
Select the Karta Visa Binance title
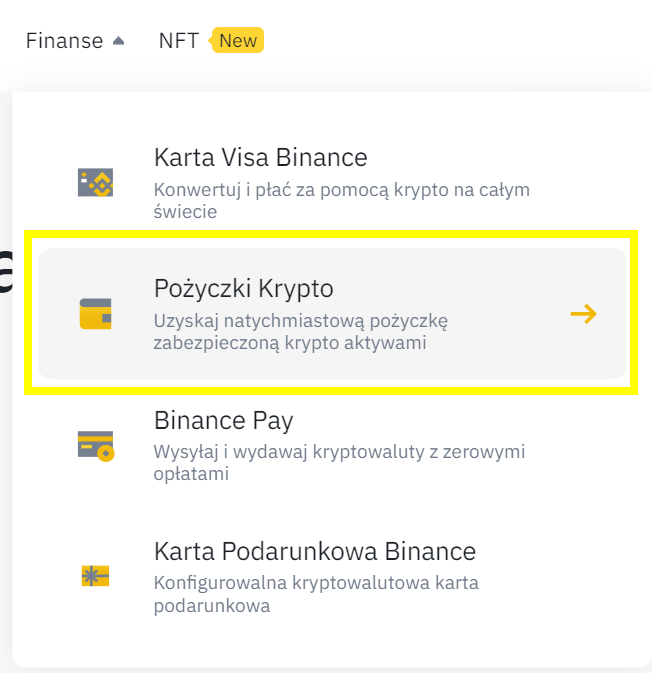[x=260, y=158]
